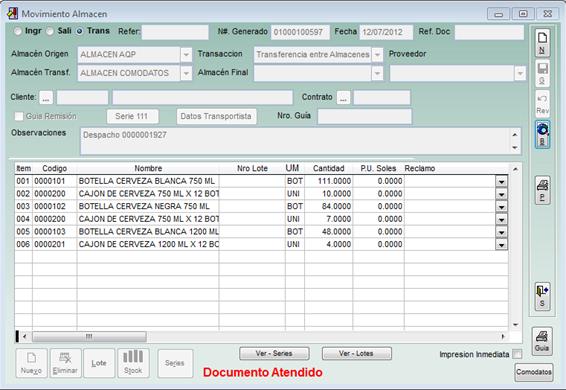Open Reclamo dropdown for item 002
This screenshot has width=566, height=390.
point(501,194)
